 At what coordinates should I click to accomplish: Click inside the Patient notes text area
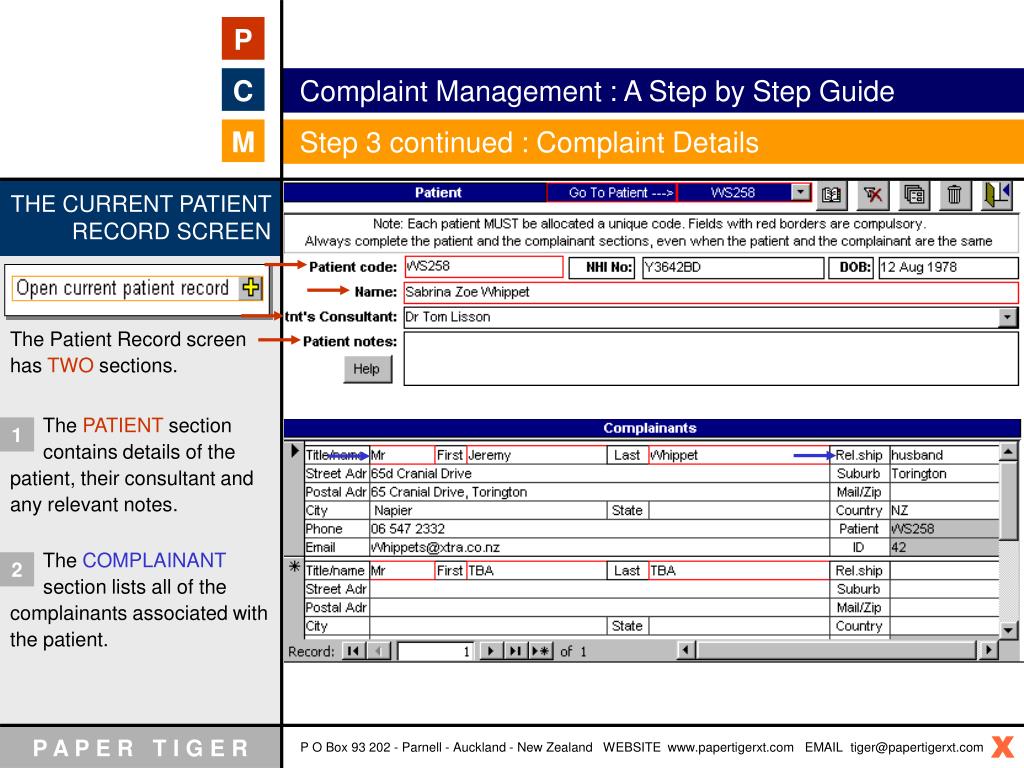[711, 359]
